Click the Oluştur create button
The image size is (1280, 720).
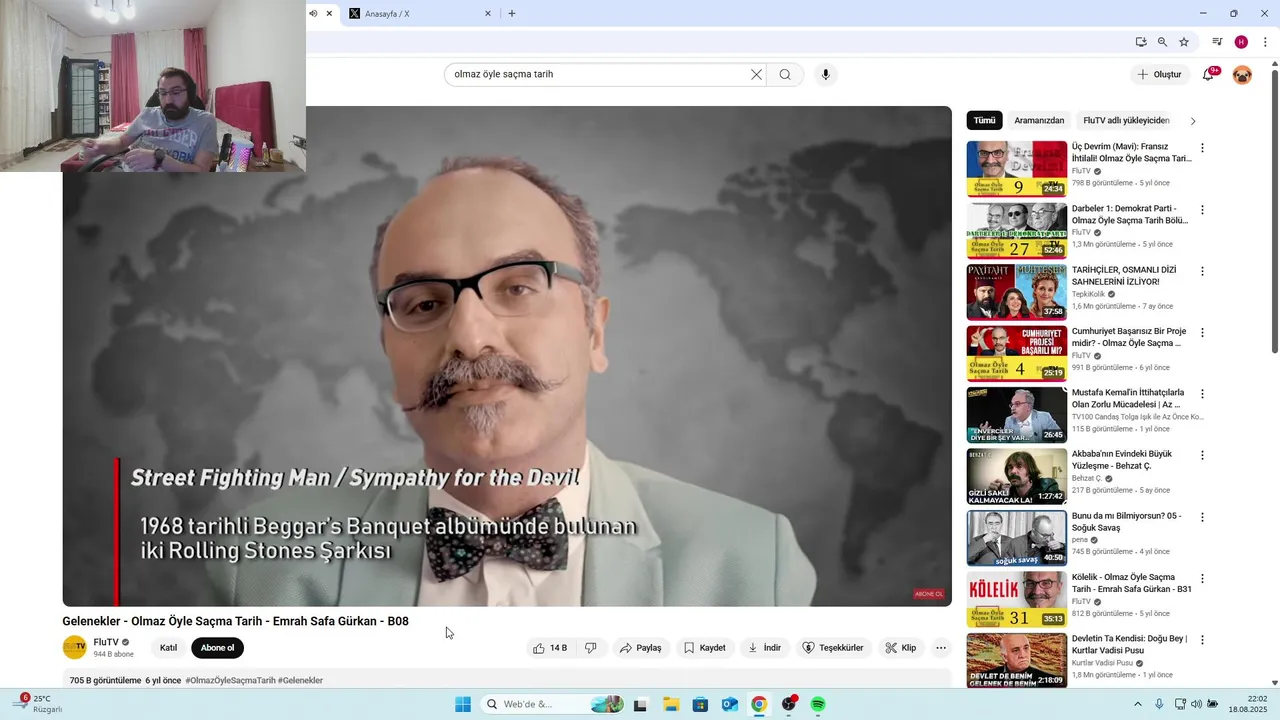(1160, 75)
